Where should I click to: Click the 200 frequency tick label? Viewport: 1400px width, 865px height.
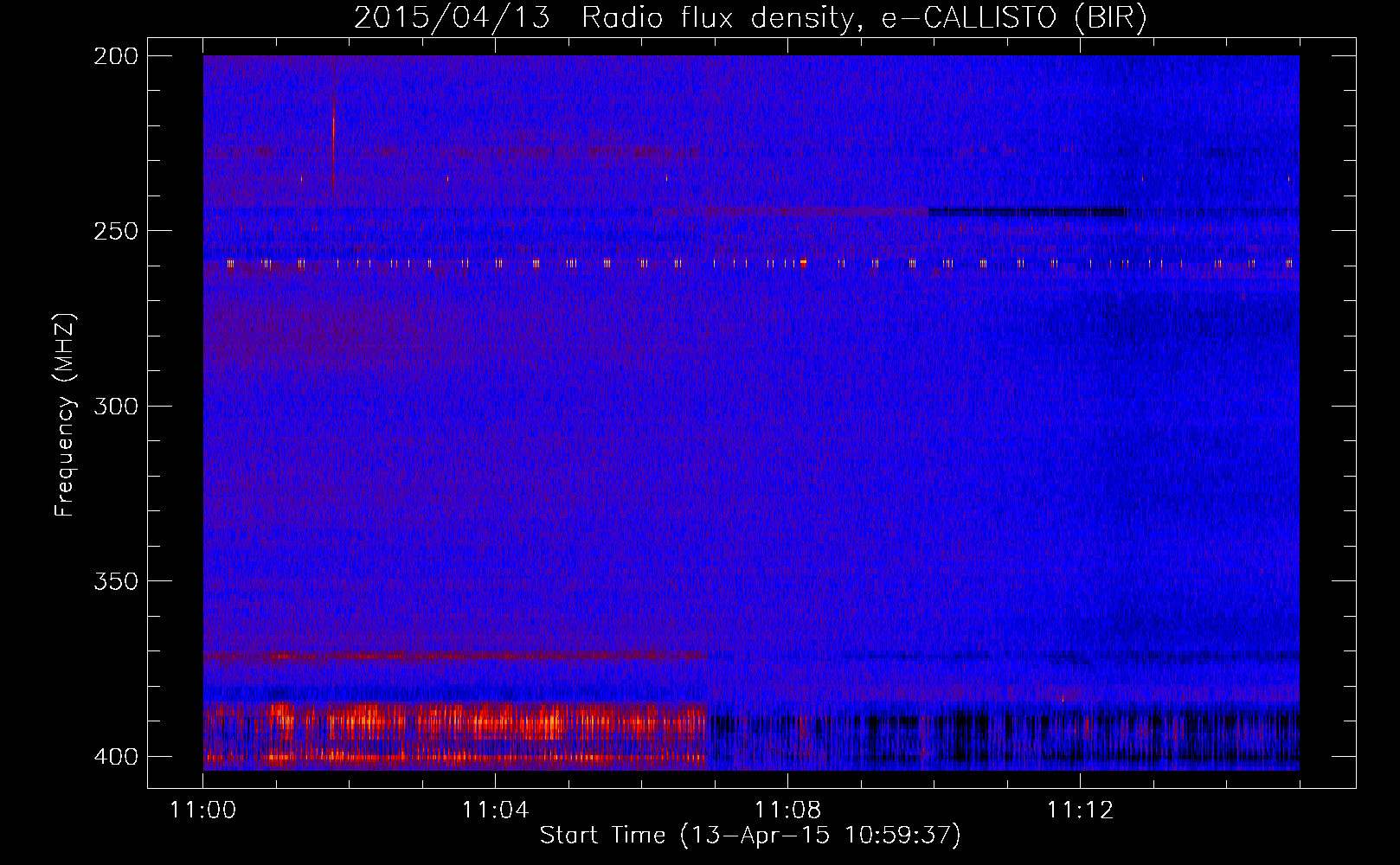[x=115, y=56]
